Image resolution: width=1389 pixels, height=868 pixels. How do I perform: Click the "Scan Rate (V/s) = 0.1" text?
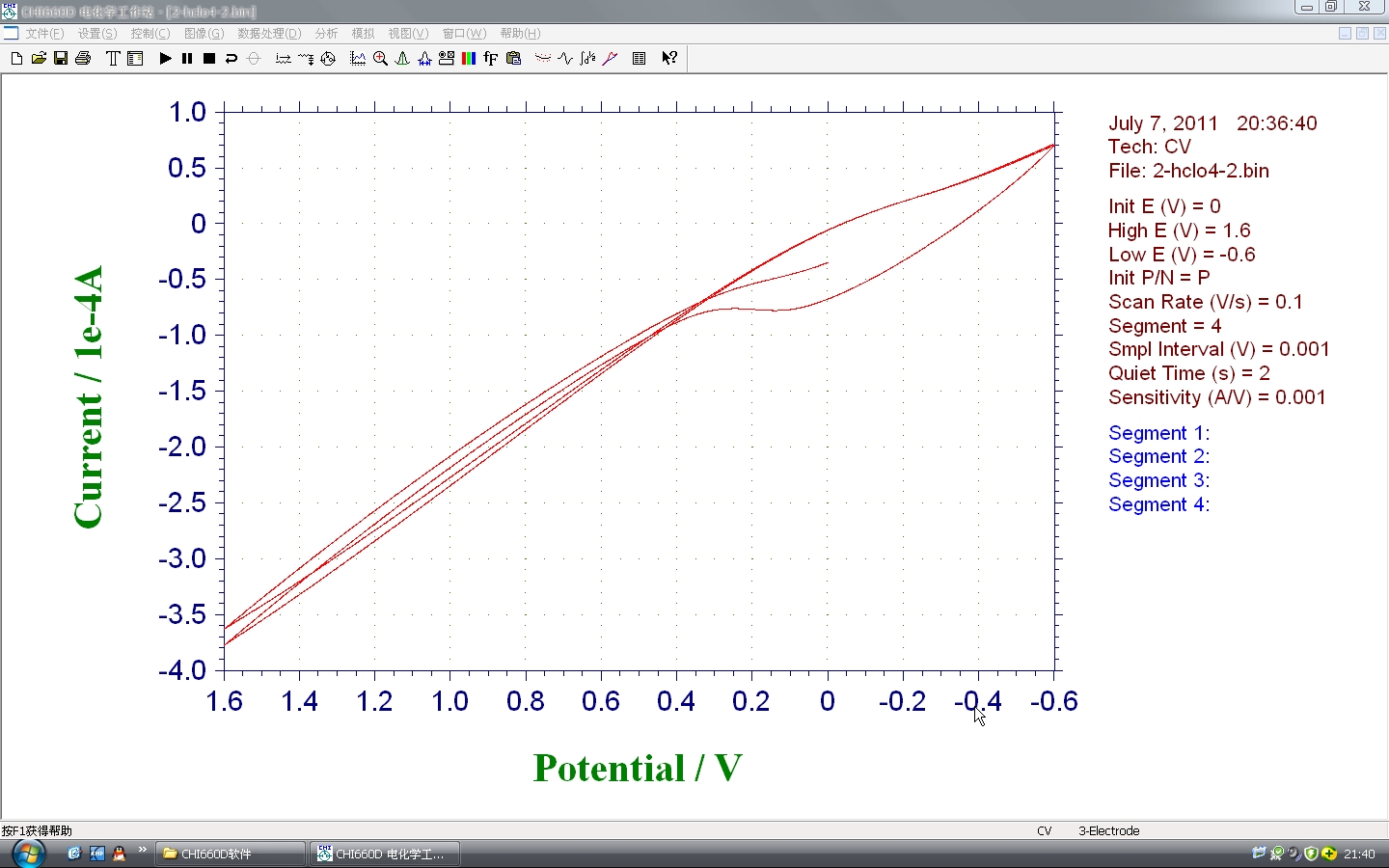click(1206, 302)
